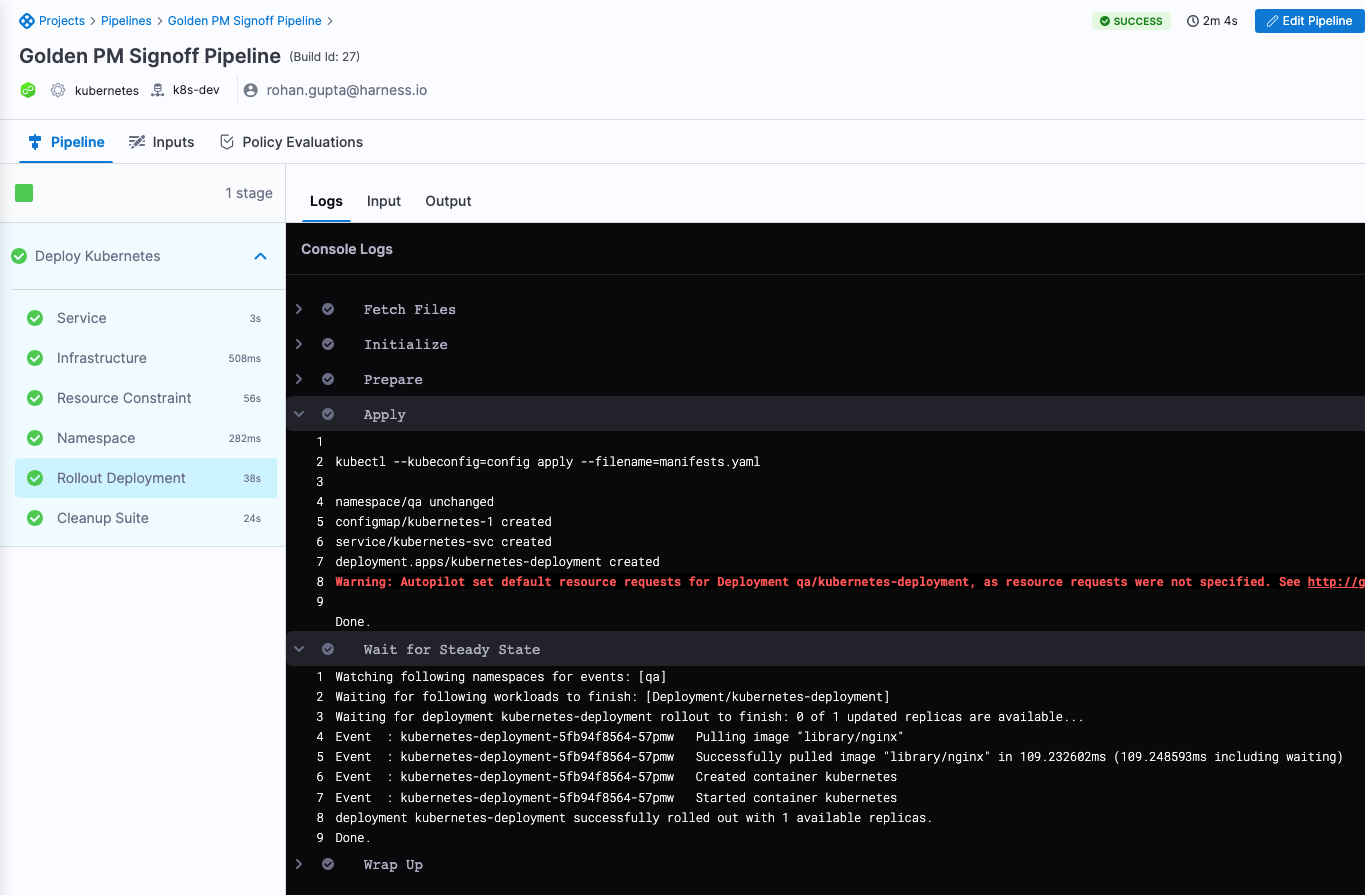Open the Output tab
Screen dimensions: 1365x895
coord(448,201)
